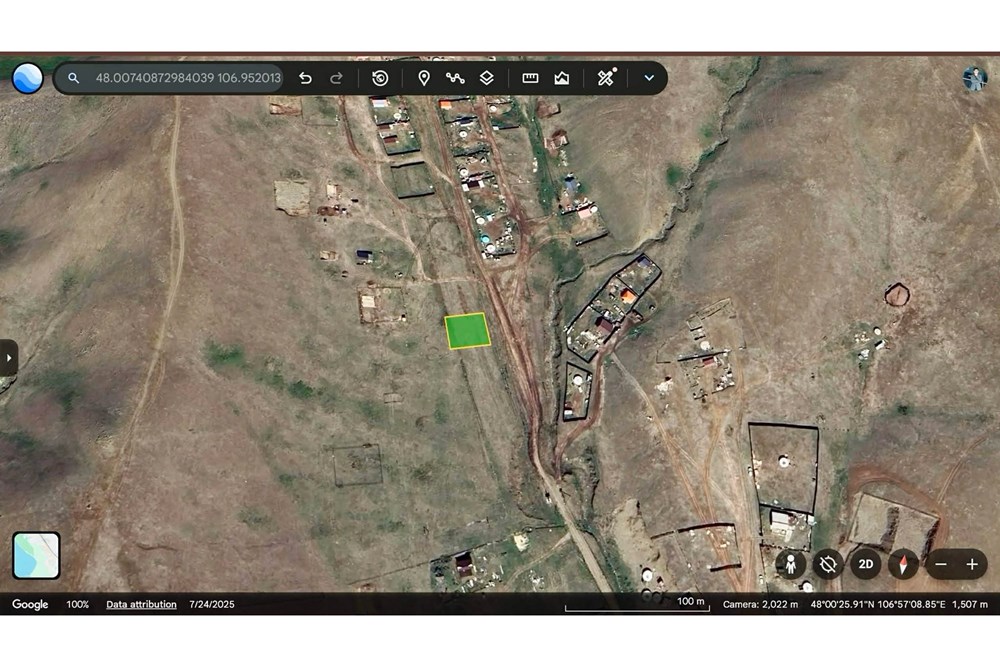Click the search magnifier icon
The height and width of the screenshot is (667, 1000).
tap(74, 78)
